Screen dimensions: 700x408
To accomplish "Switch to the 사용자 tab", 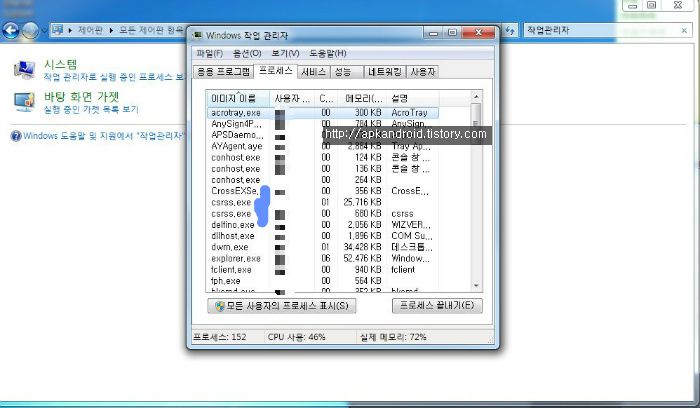I will (x=422, y=72).
